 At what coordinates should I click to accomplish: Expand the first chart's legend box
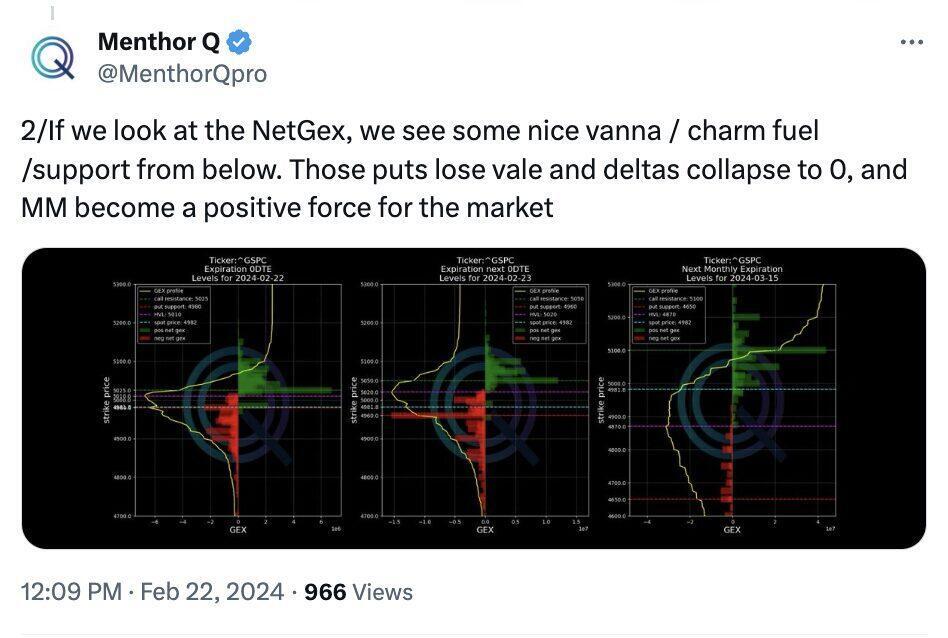172,312
